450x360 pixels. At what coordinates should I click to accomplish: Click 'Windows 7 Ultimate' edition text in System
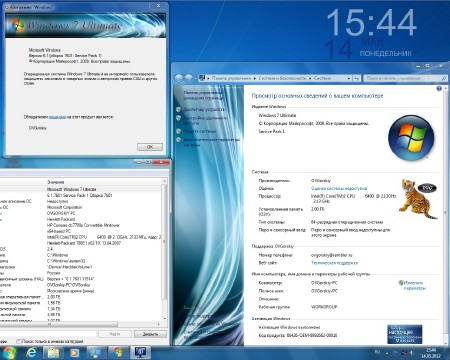(x=277, y=115)
